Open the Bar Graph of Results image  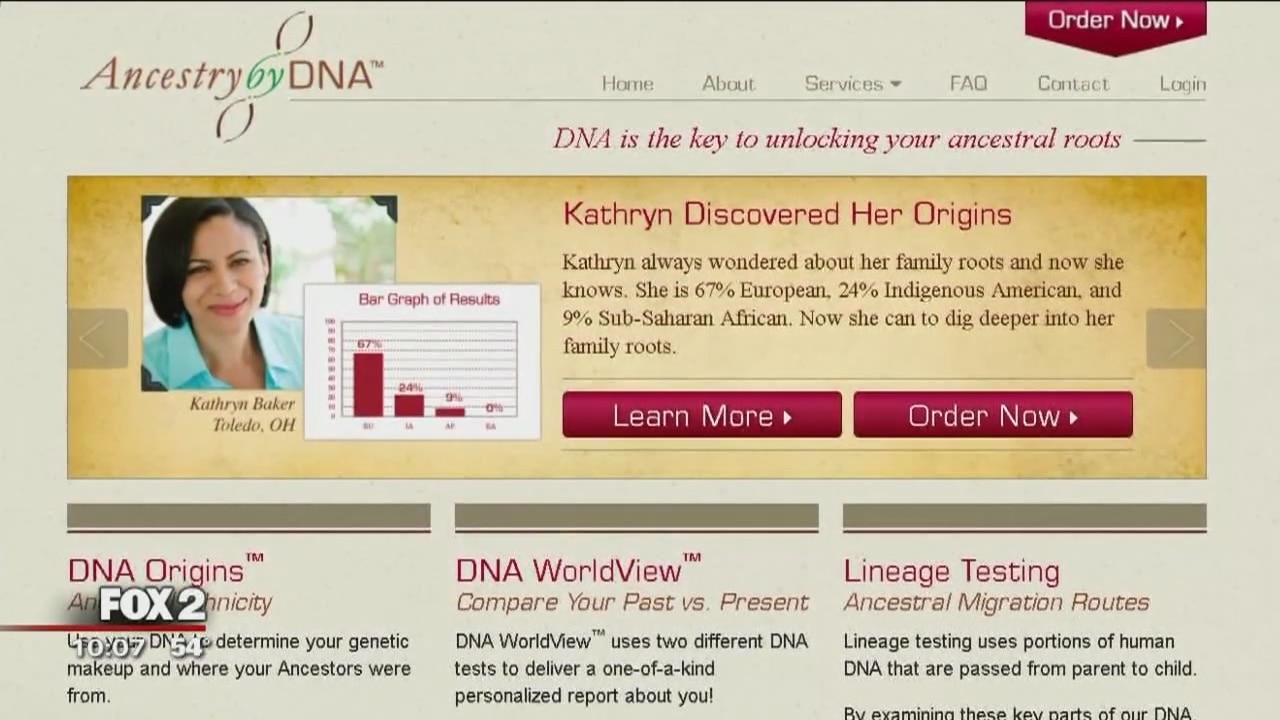pyautogui.click(x=422, y=362)
